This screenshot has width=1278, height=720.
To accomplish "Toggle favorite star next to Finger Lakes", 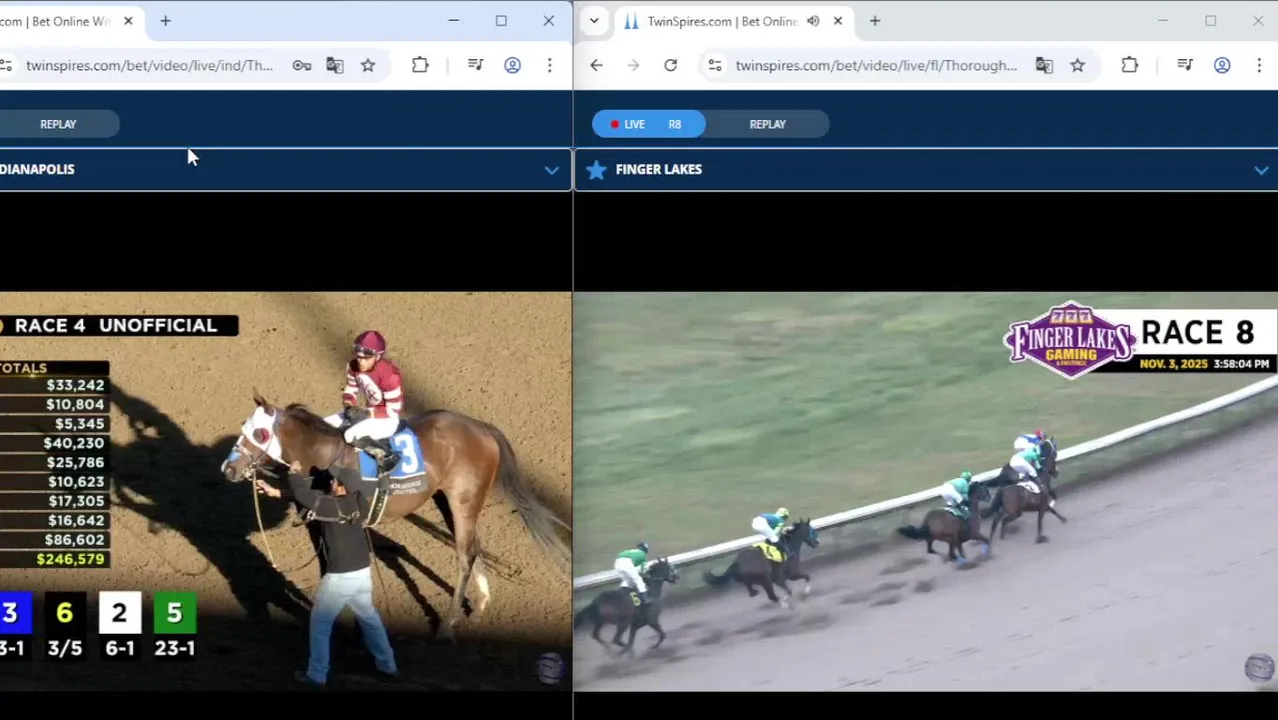I will (x=596, y=170).
